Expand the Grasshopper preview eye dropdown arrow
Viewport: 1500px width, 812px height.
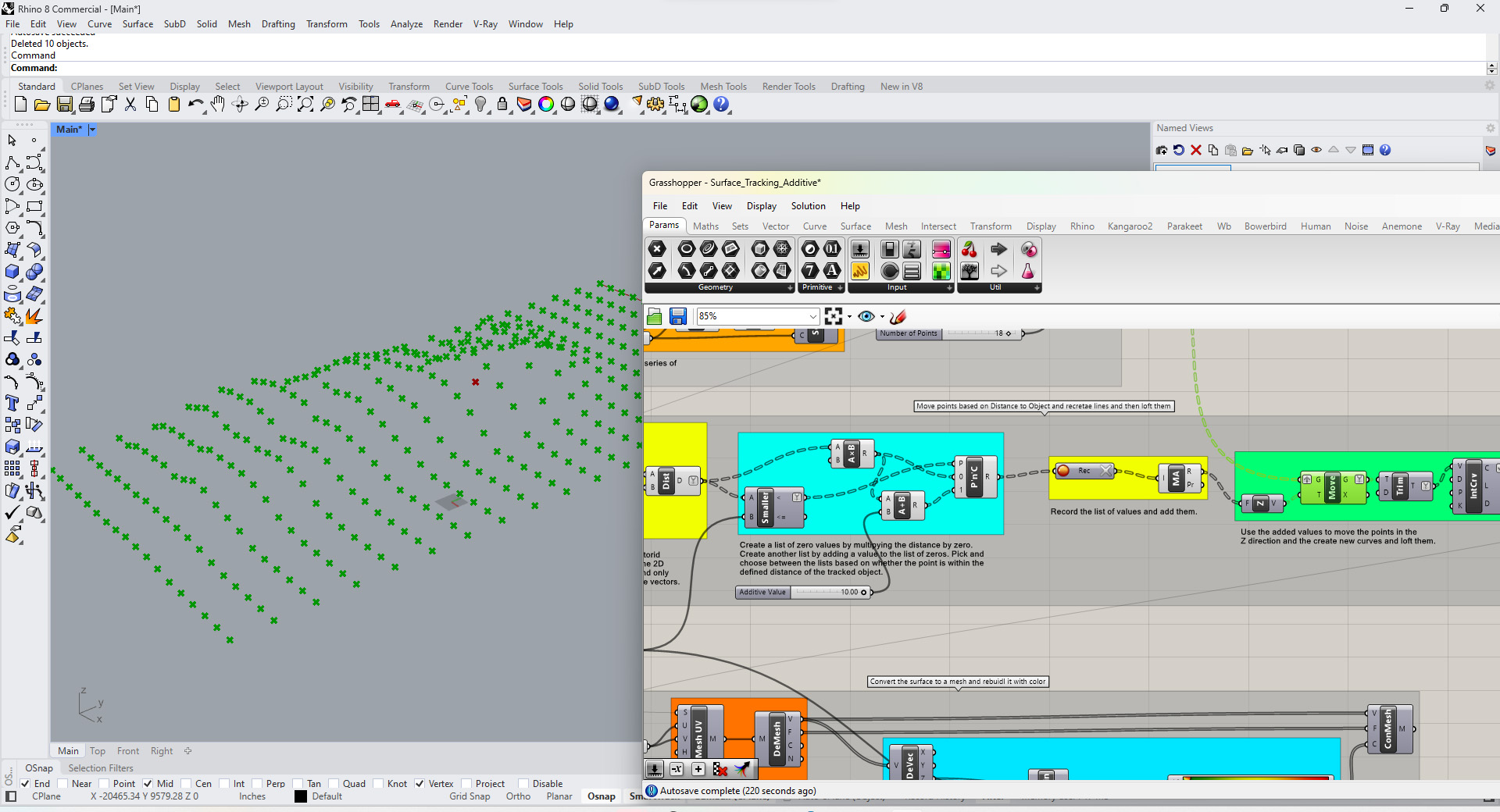pyautogui.click(x=882, y=317)
